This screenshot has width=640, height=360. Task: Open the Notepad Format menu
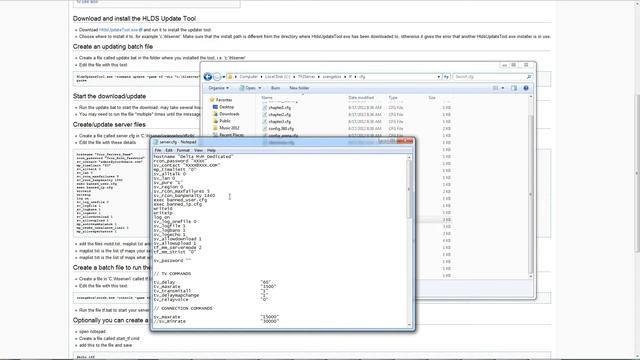click(x=183, y=150)
